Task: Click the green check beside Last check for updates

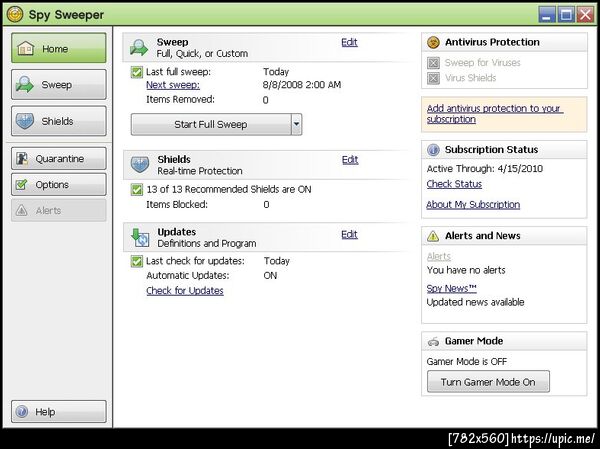Action: [x=137, y=261]
